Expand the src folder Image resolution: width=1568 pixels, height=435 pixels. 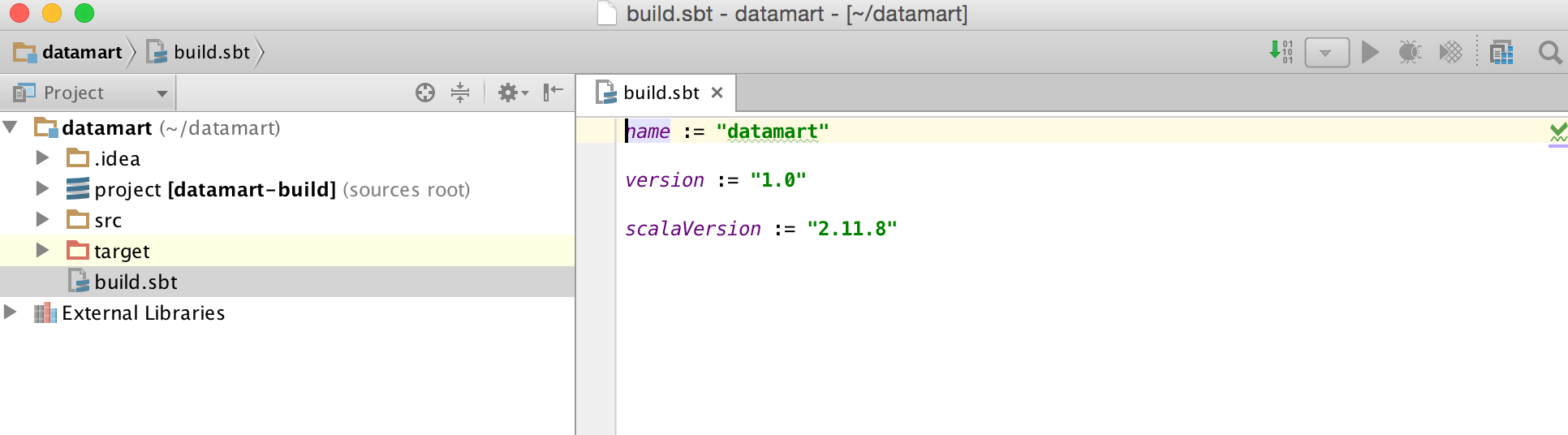coord(43,220)
